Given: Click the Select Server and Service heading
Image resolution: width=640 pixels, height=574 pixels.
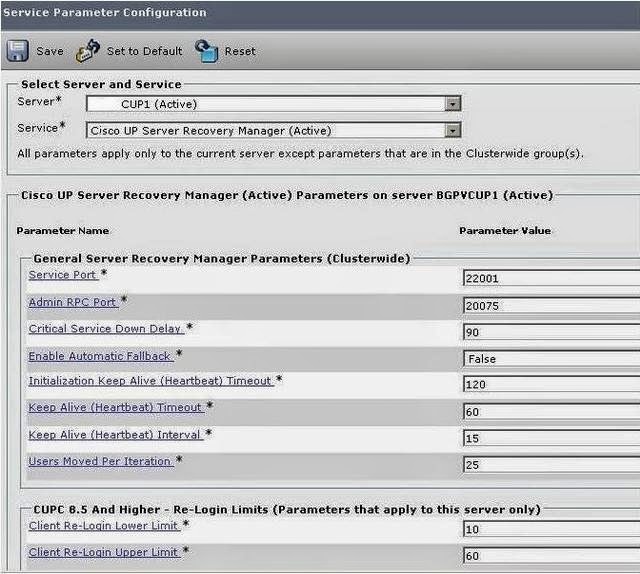Looking at the screenshot, I should point(101,85).
